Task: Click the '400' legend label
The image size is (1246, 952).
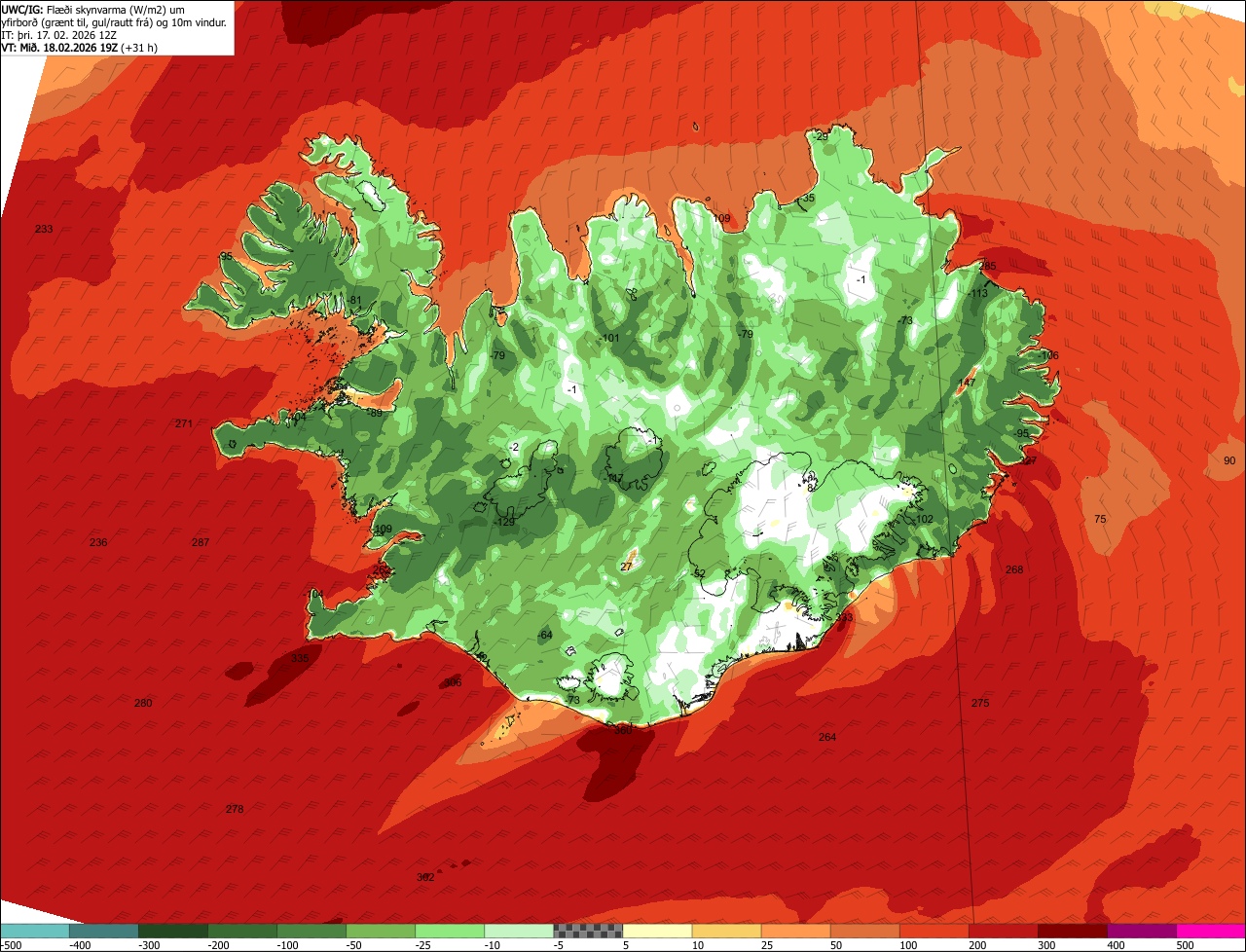Action: [x=1116, y=945]
